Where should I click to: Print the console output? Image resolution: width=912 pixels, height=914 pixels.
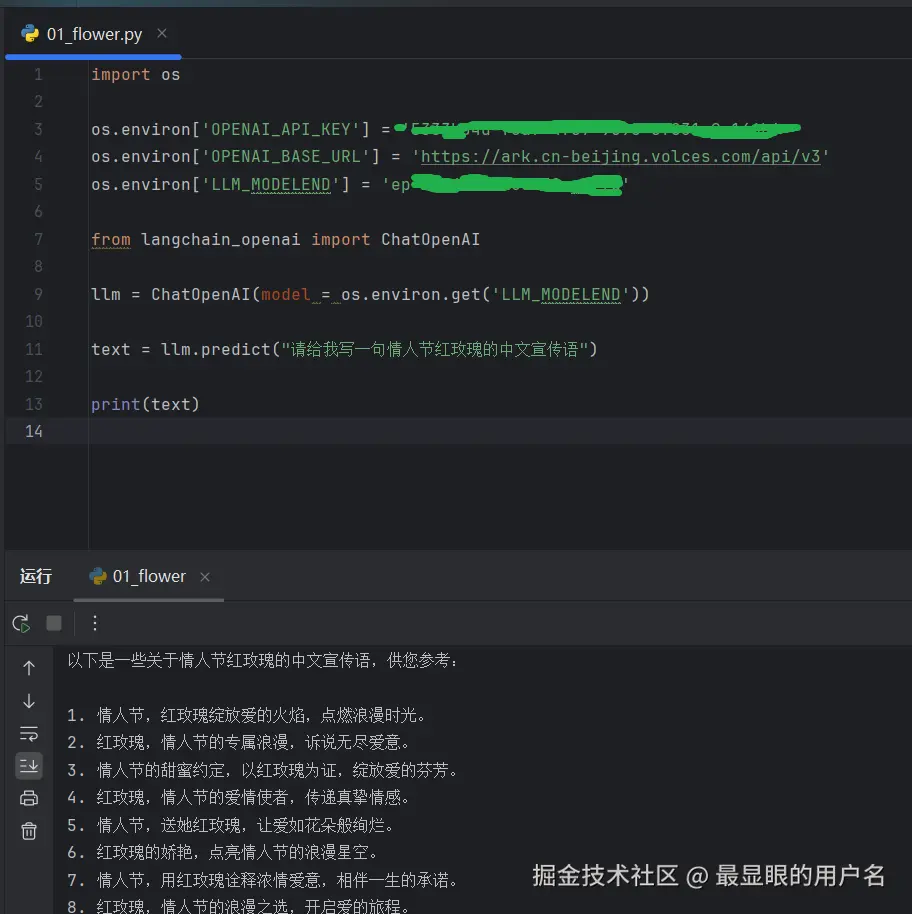pos(29,798)
